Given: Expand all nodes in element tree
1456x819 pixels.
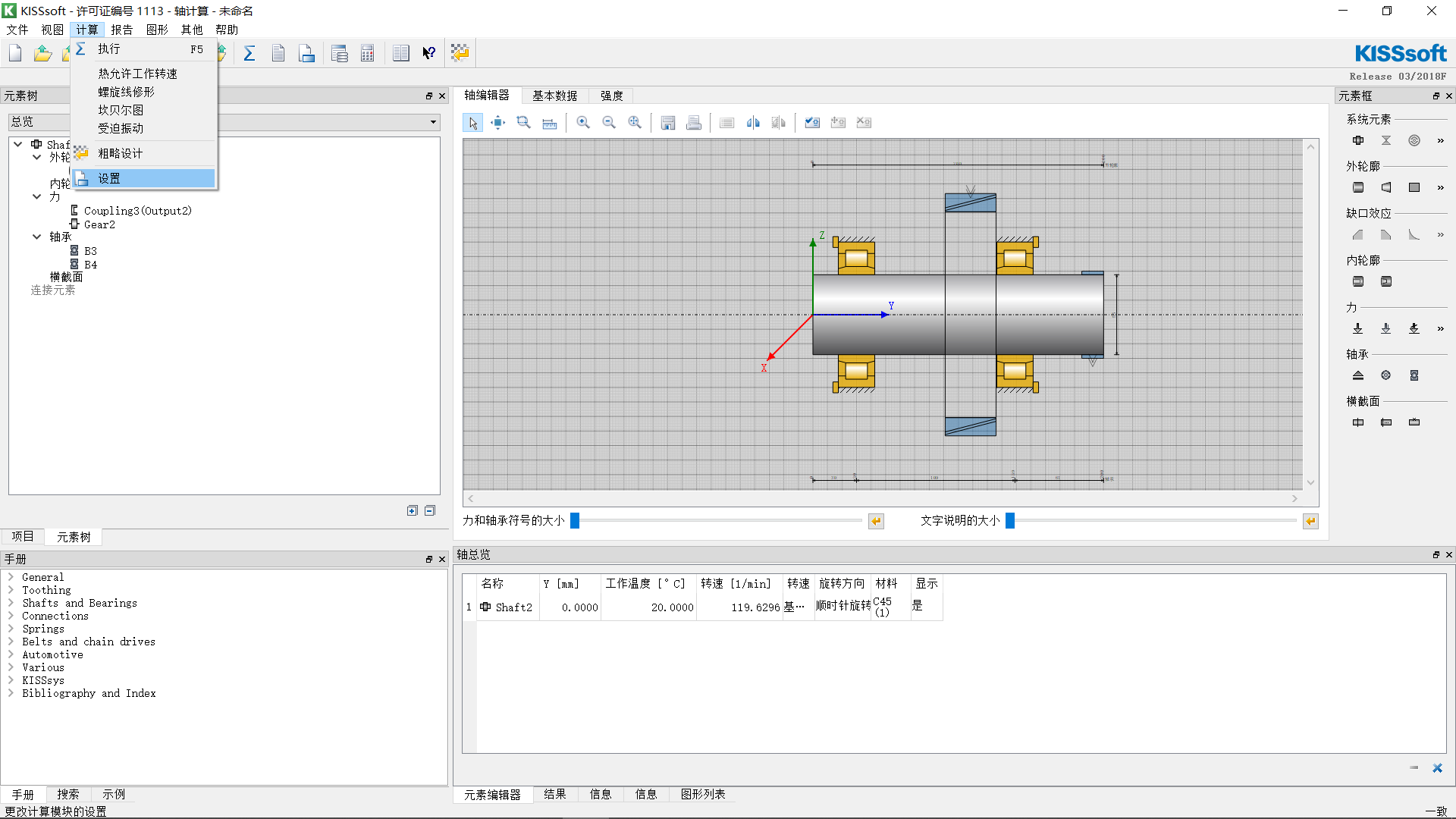Looking at the screenshot, I should 413,511.
